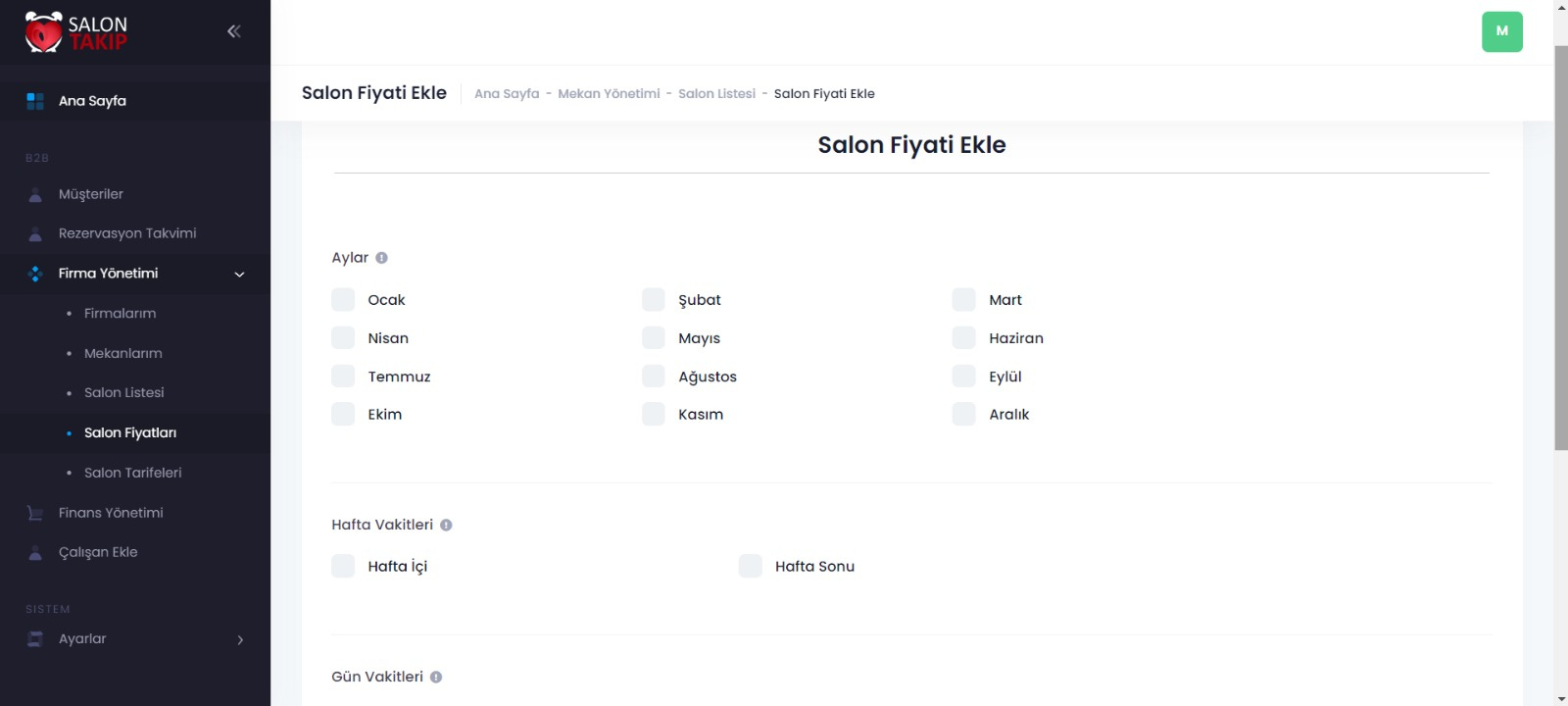1568x706 pixels.
Task: Open the green M user avatar
Action: point(1501,31)
